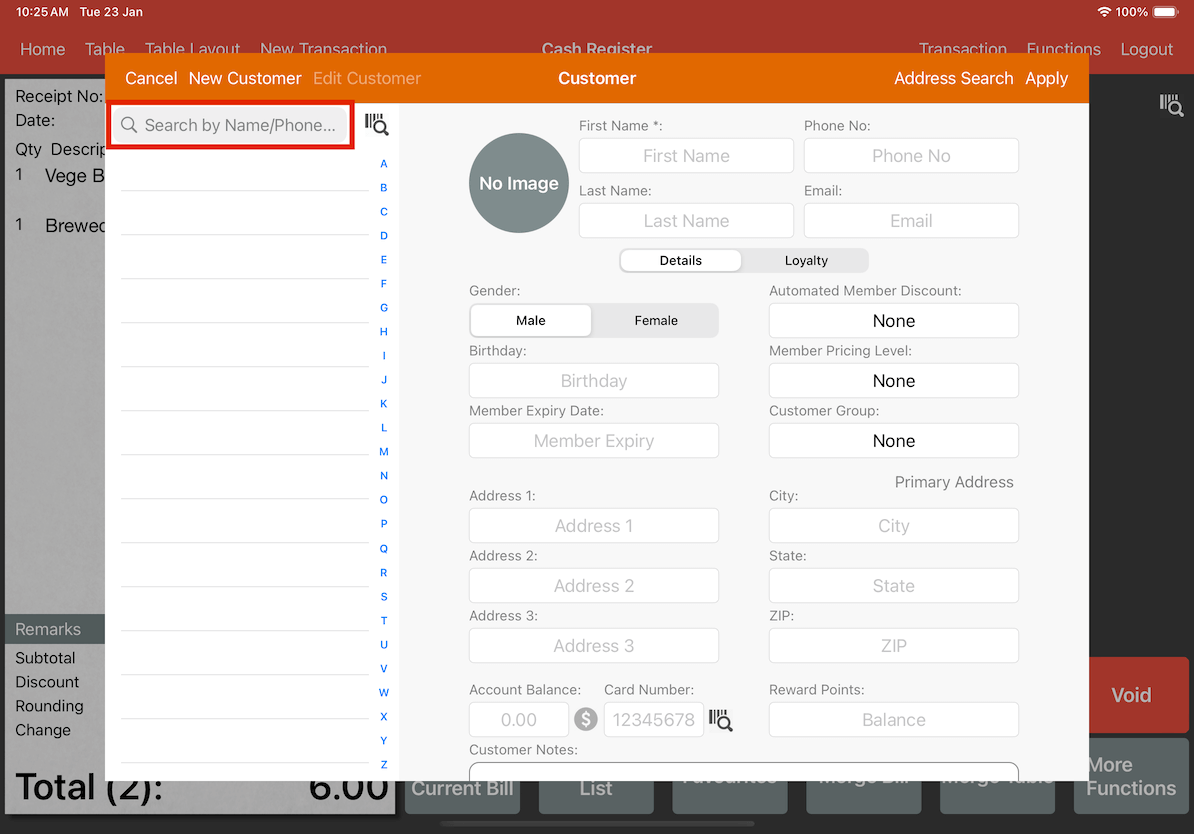Switch to the Loyalty view
The image size is (1194, 834).
[x=805, y=260]
